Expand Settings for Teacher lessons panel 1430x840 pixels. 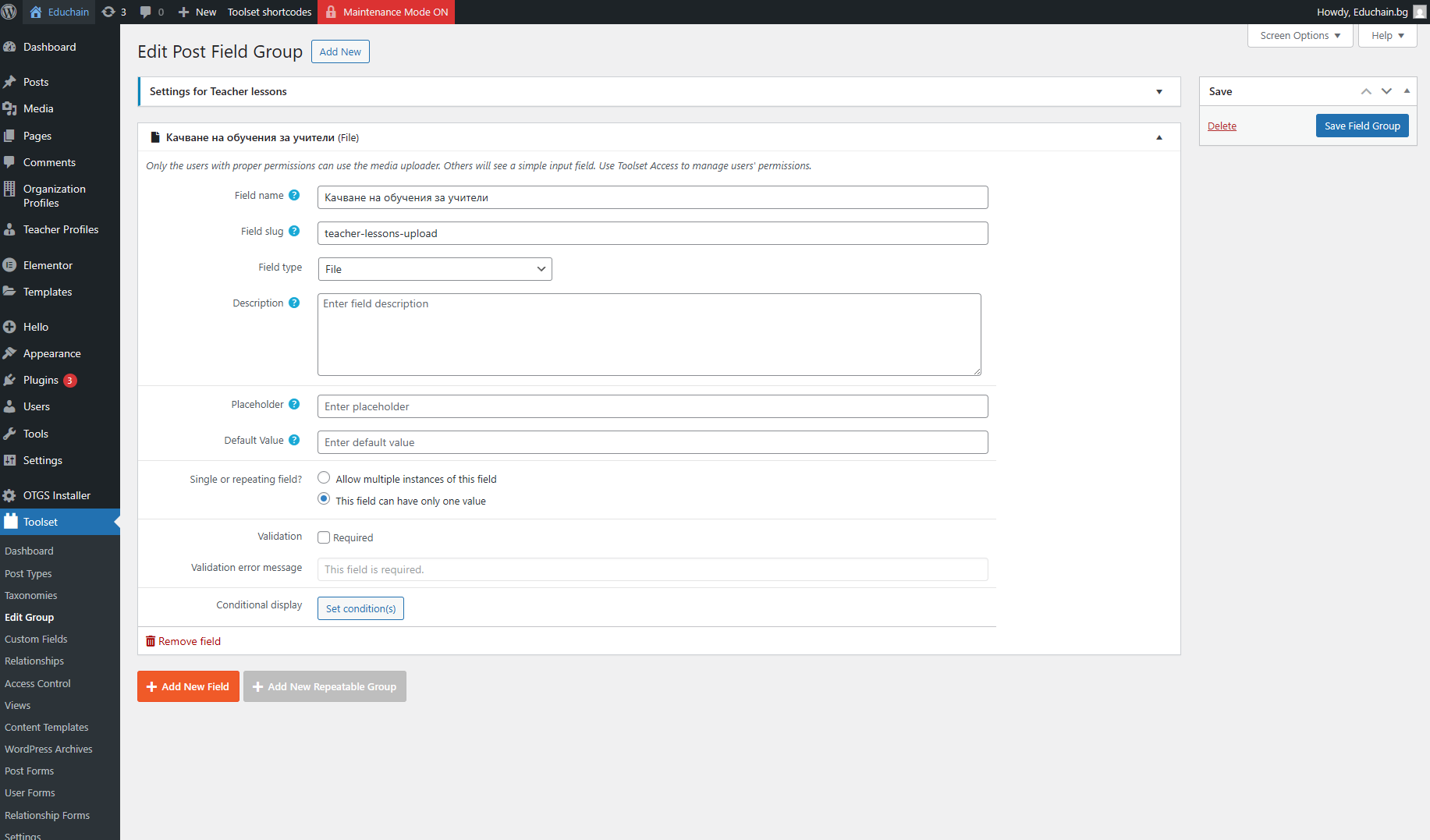tap(1159, 92)
